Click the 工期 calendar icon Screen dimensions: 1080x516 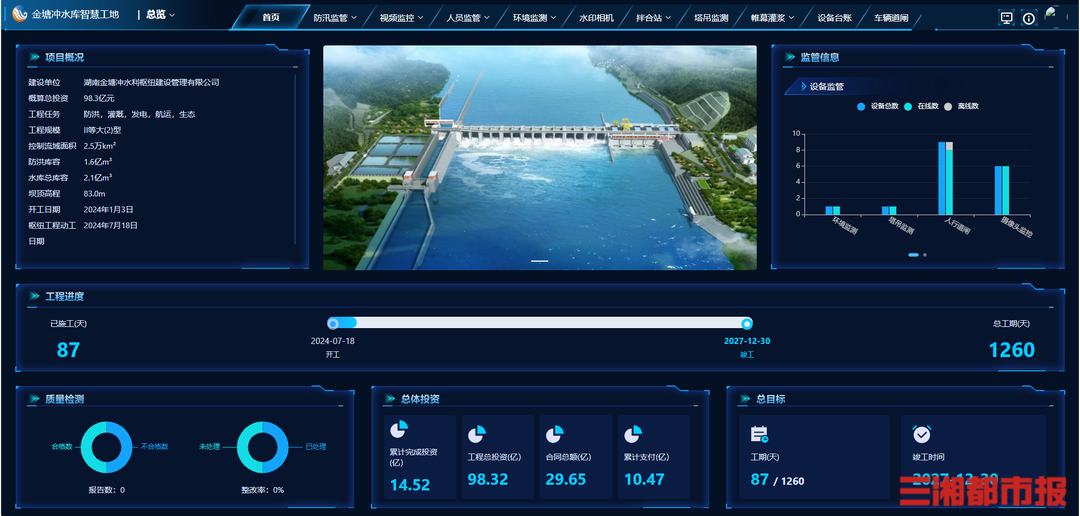click(x=760, y=434)
